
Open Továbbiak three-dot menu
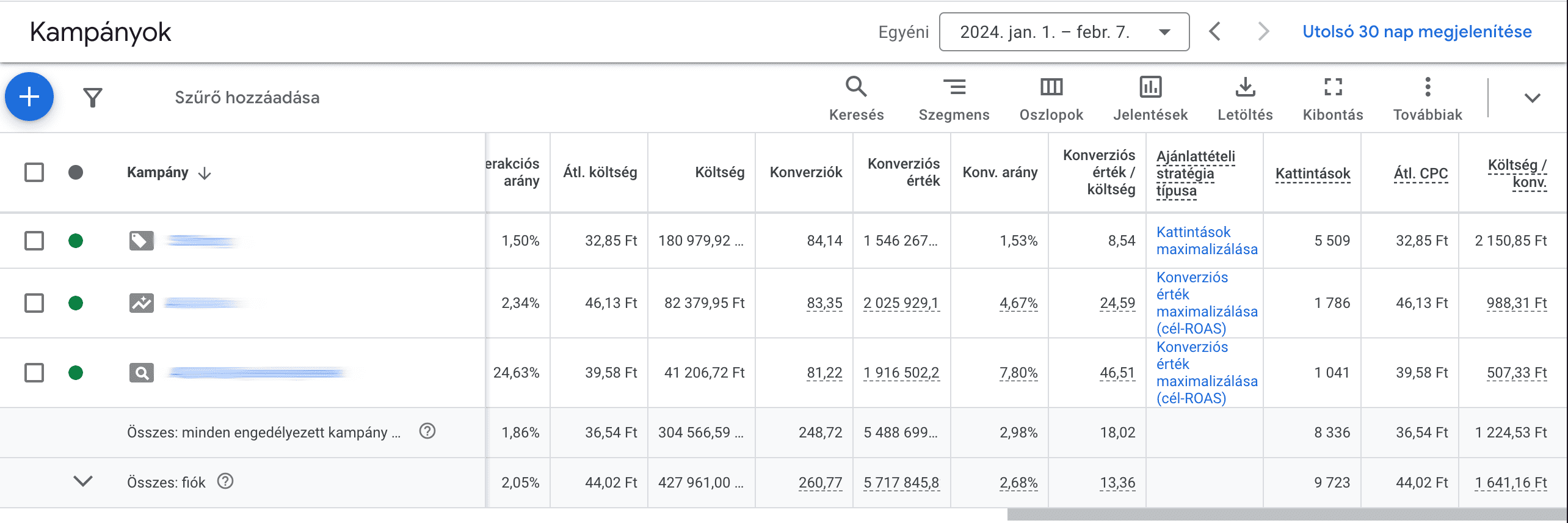click(1428, 98)
